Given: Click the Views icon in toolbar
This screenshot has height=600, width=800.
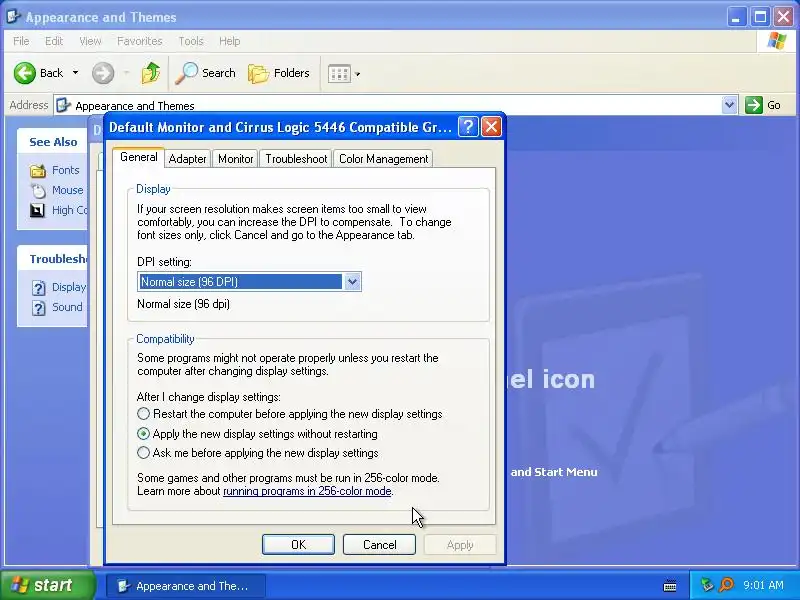Looking at the screenshot, I should 339,74.
